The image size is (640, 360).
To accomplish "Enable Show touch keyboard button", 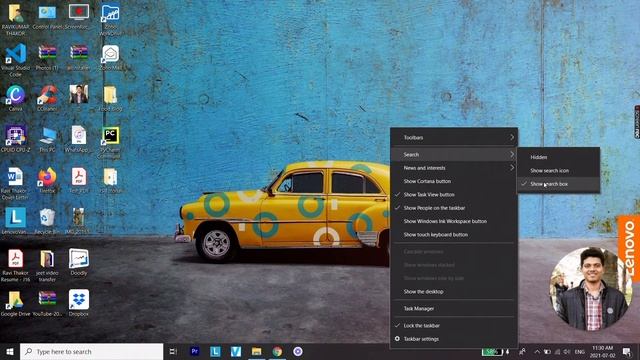I will (454, 235).
